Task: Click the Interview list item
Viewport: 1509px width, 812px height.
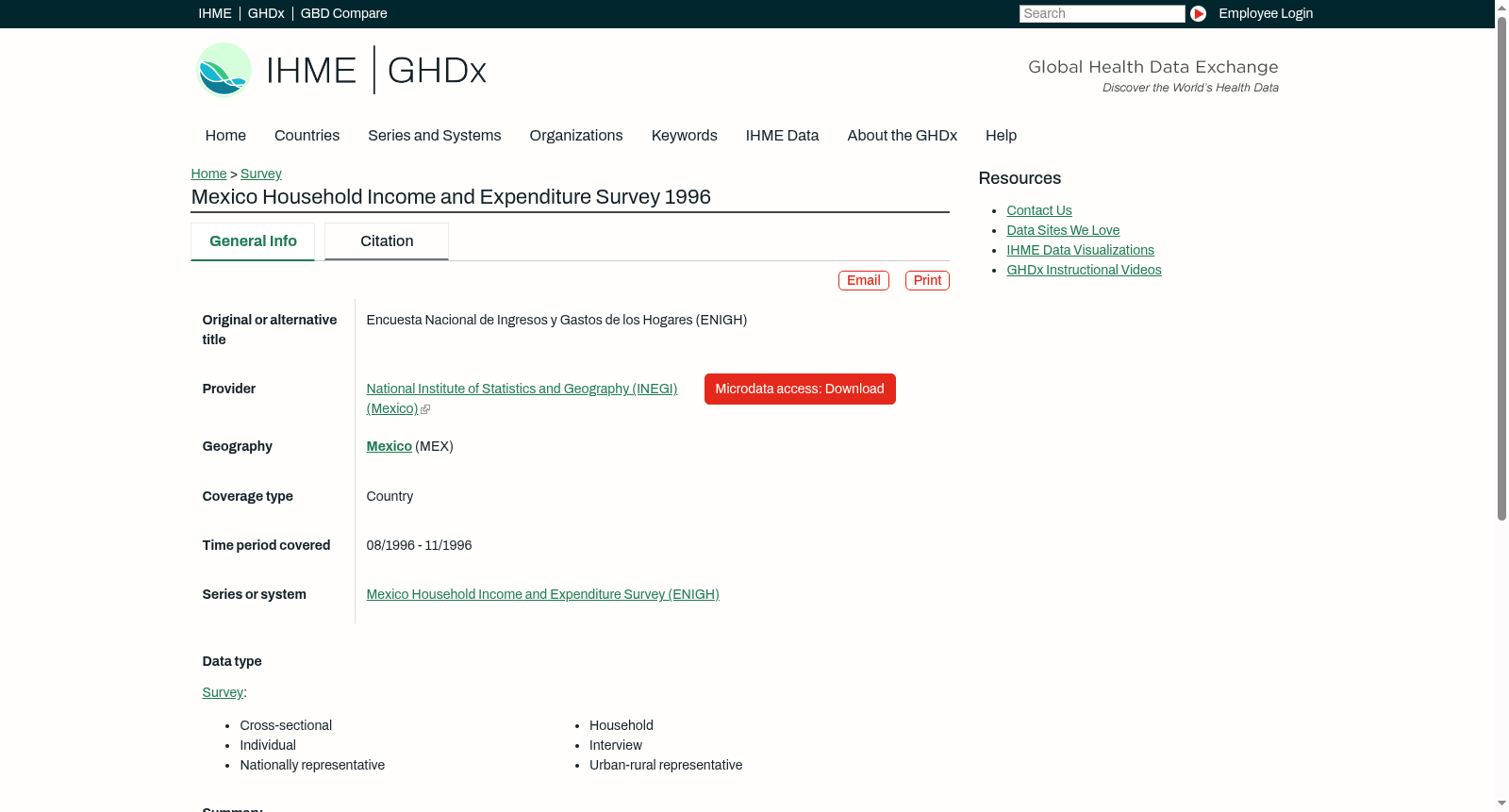Action: coord(616,745)
